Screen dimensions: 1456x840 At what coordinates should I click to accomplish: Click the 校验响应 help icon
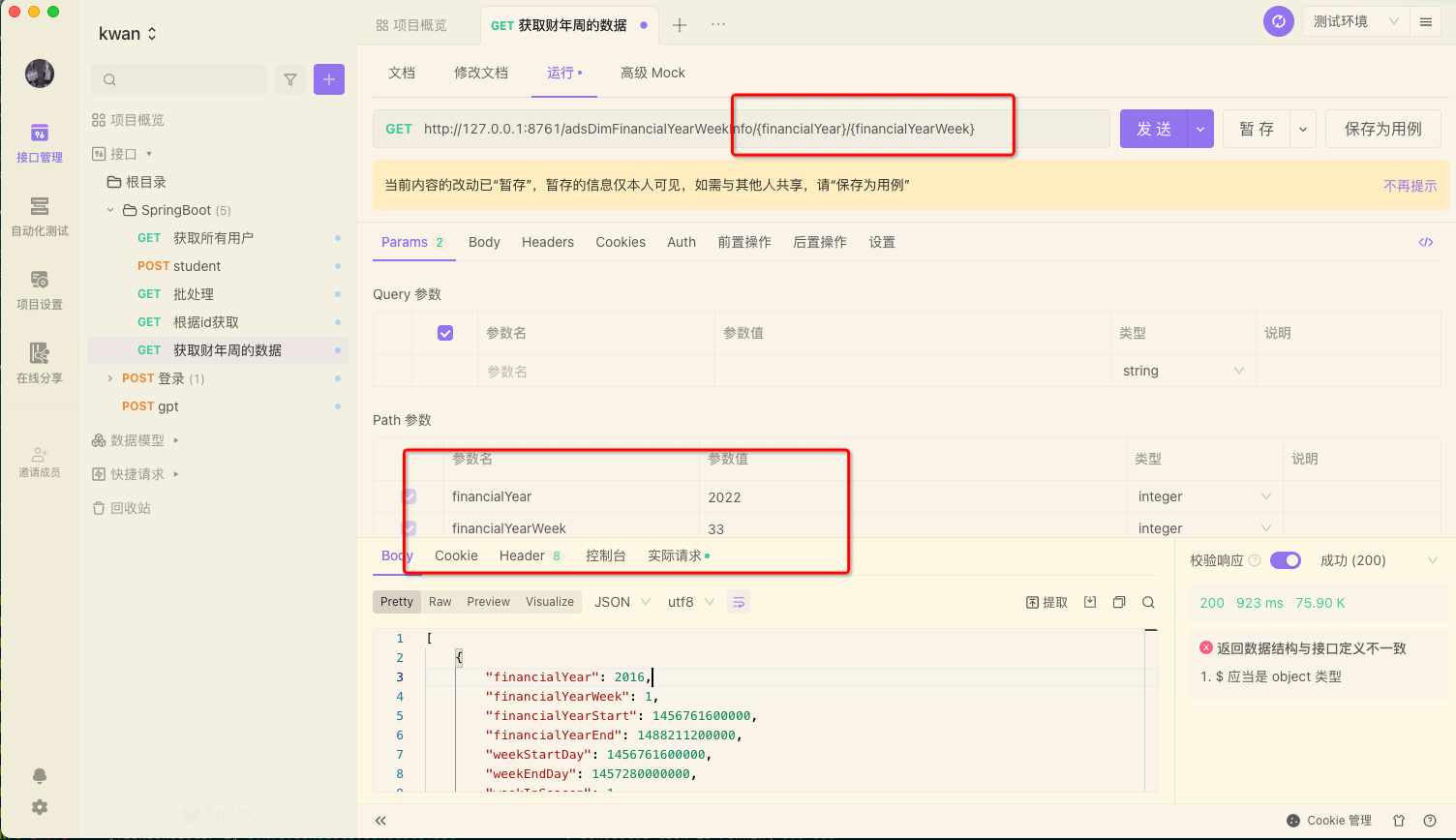pyautogui.click(x=1255, y=560)
